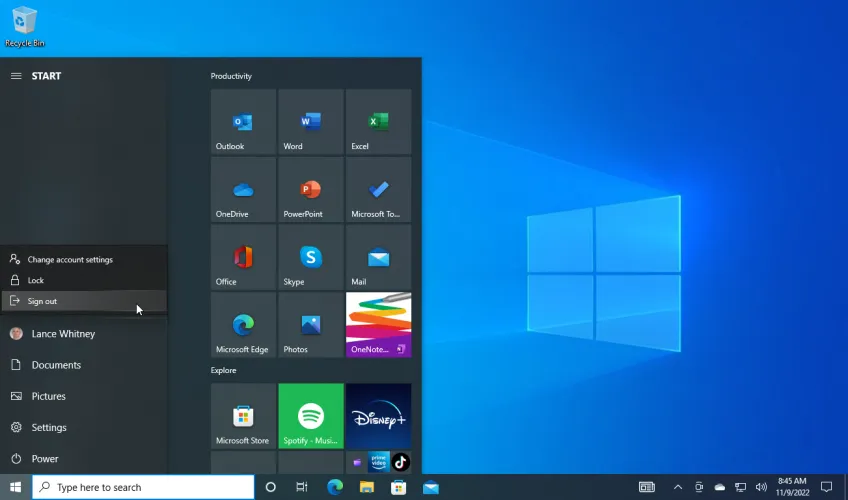848x500 pixels.
Task: Launch Word from Start tiles
Action: tap(310, 121)
